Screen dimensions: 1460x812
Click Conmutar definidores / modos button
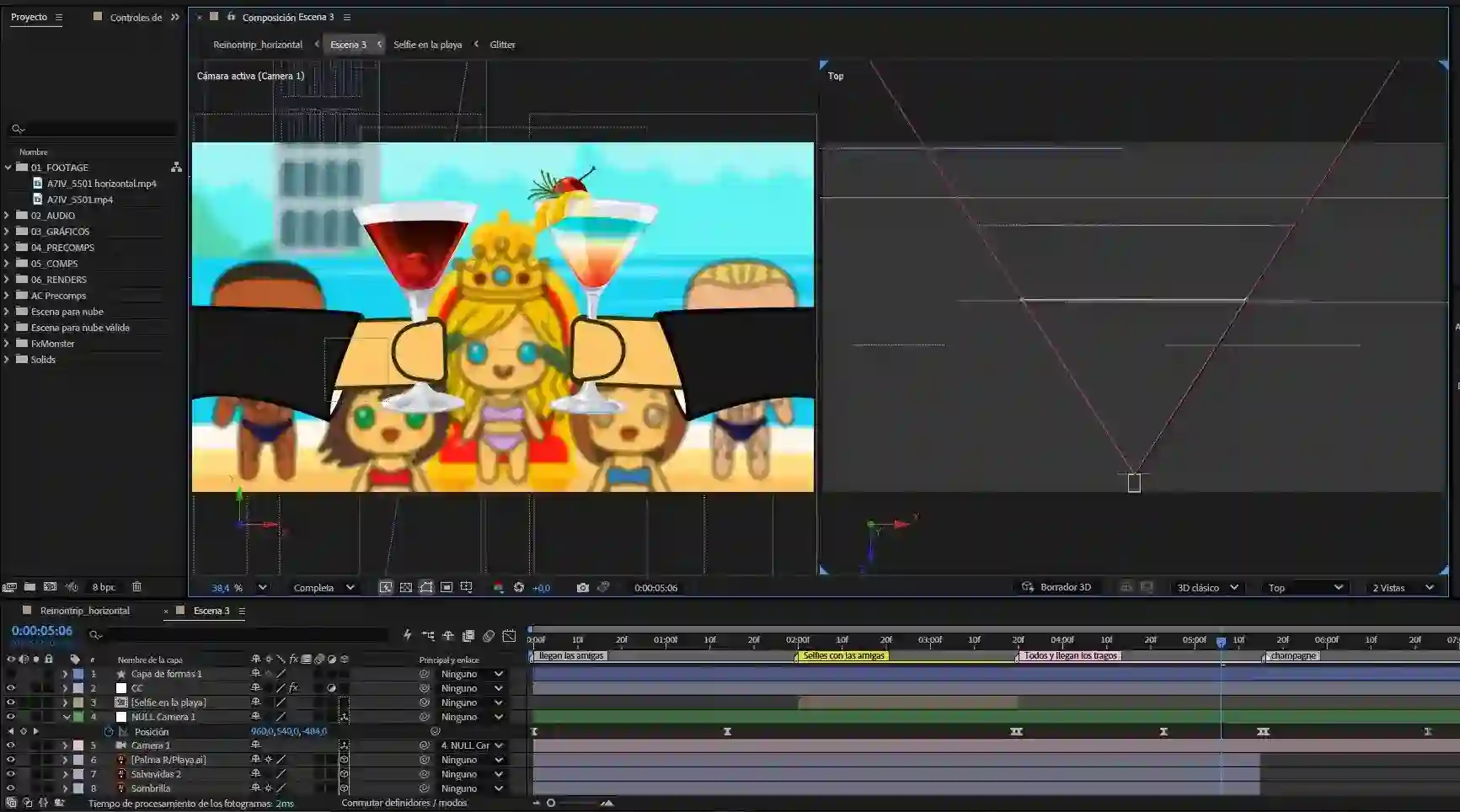coord(404,804)
